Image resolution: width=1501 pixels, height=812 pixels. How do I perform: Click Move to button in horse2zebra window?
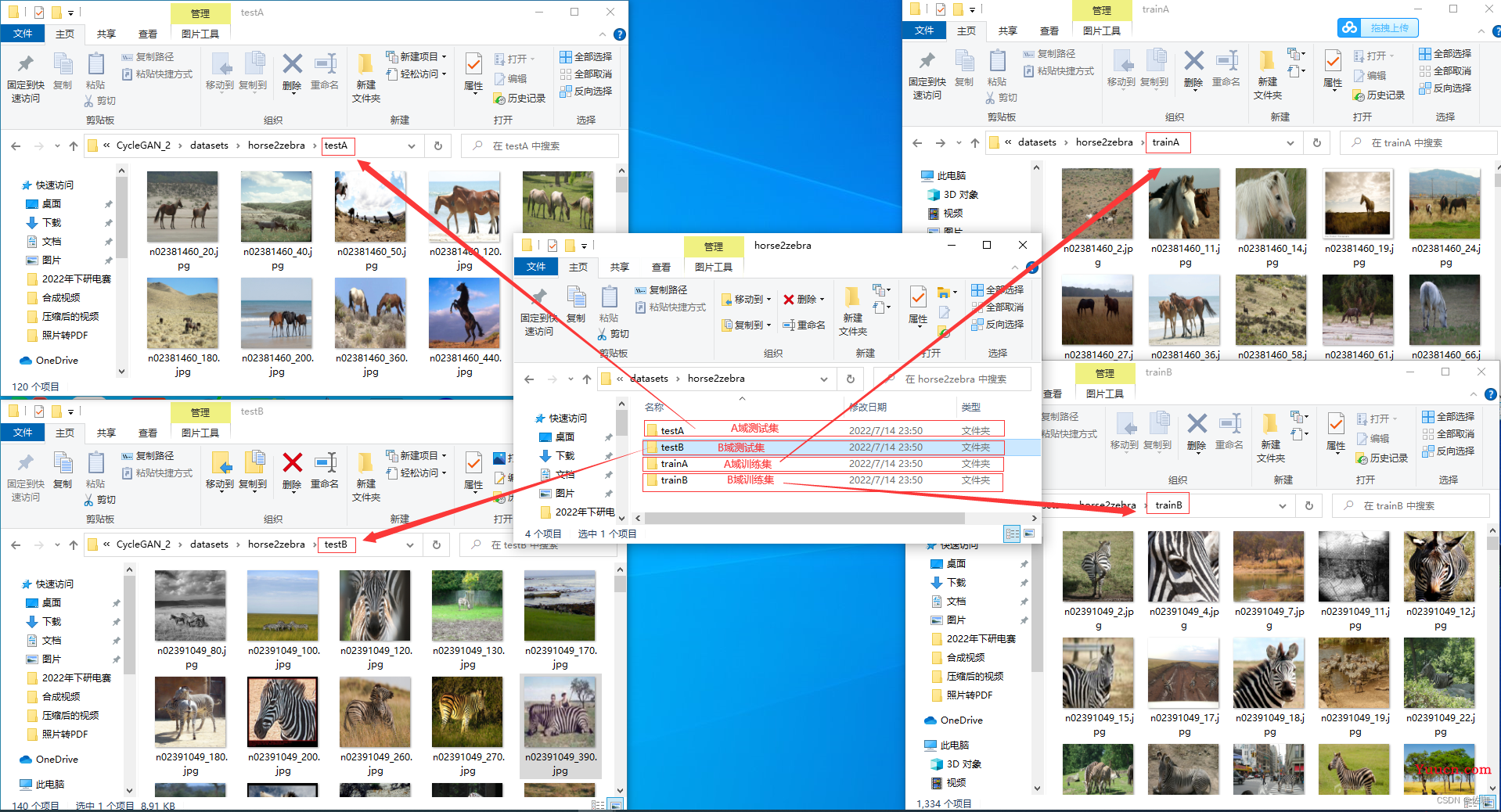pos(747,299)
